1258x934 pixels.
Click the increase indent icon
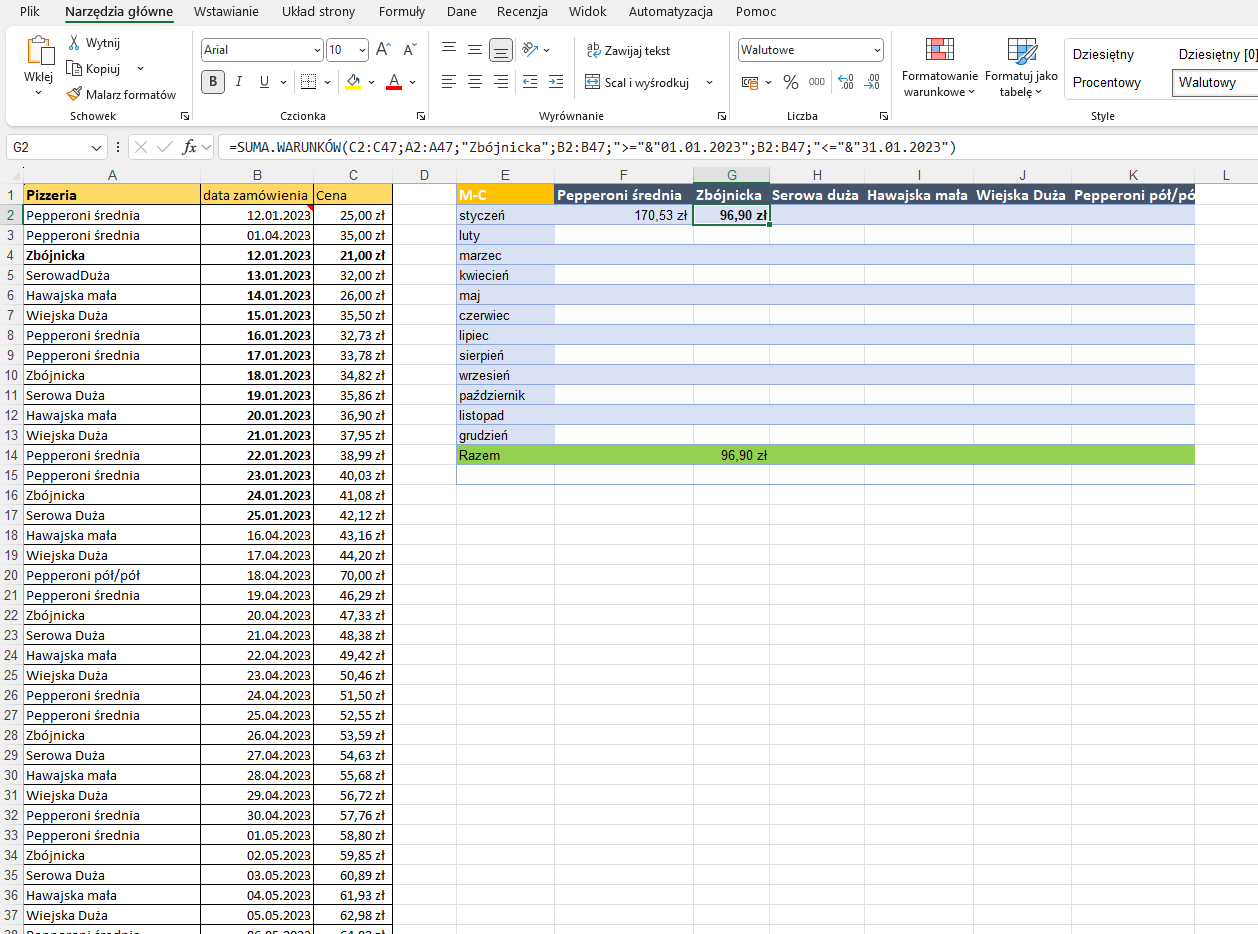click(x=557, y=82)
